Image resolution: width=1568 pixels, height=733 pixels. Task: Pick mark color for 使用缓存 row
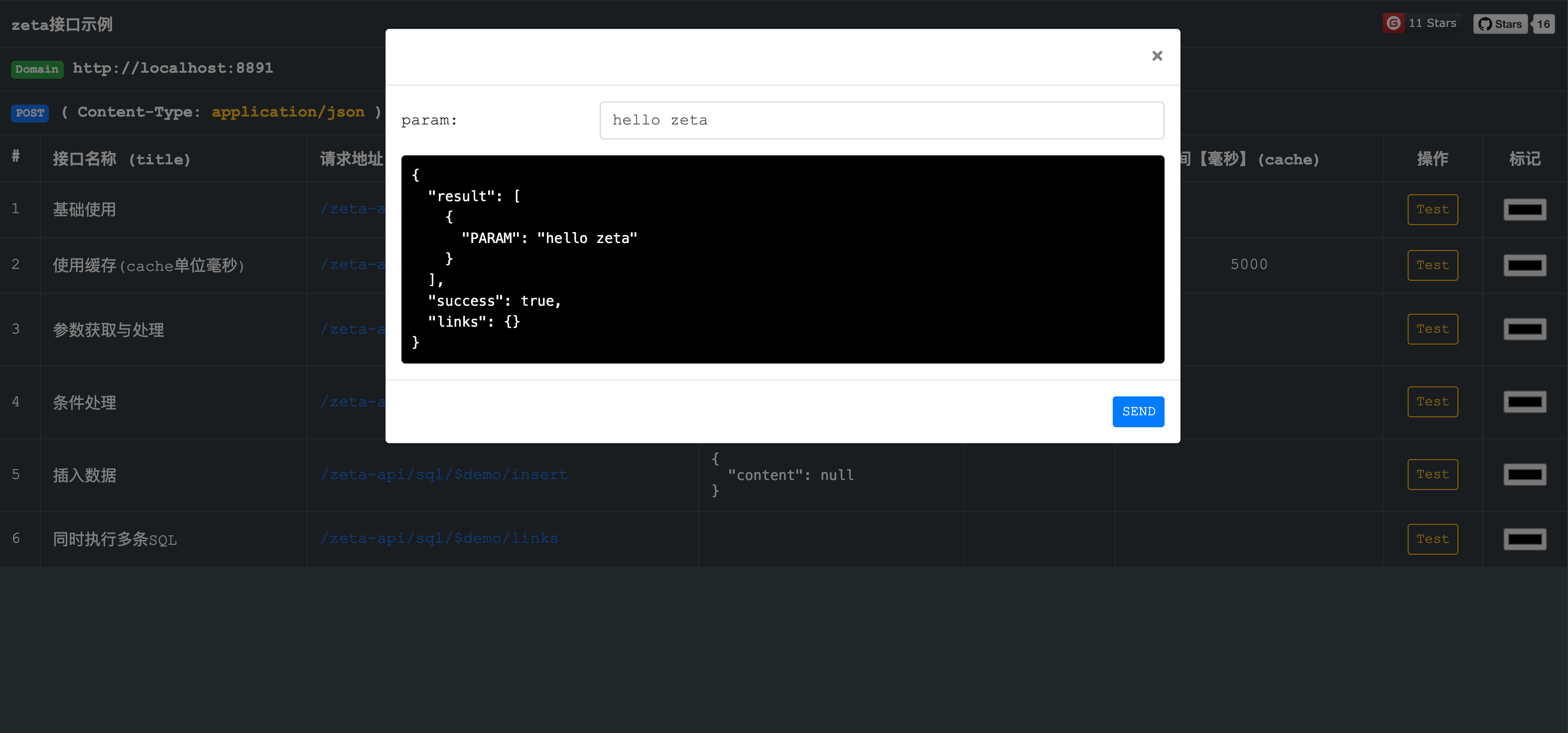(1524, 265)
